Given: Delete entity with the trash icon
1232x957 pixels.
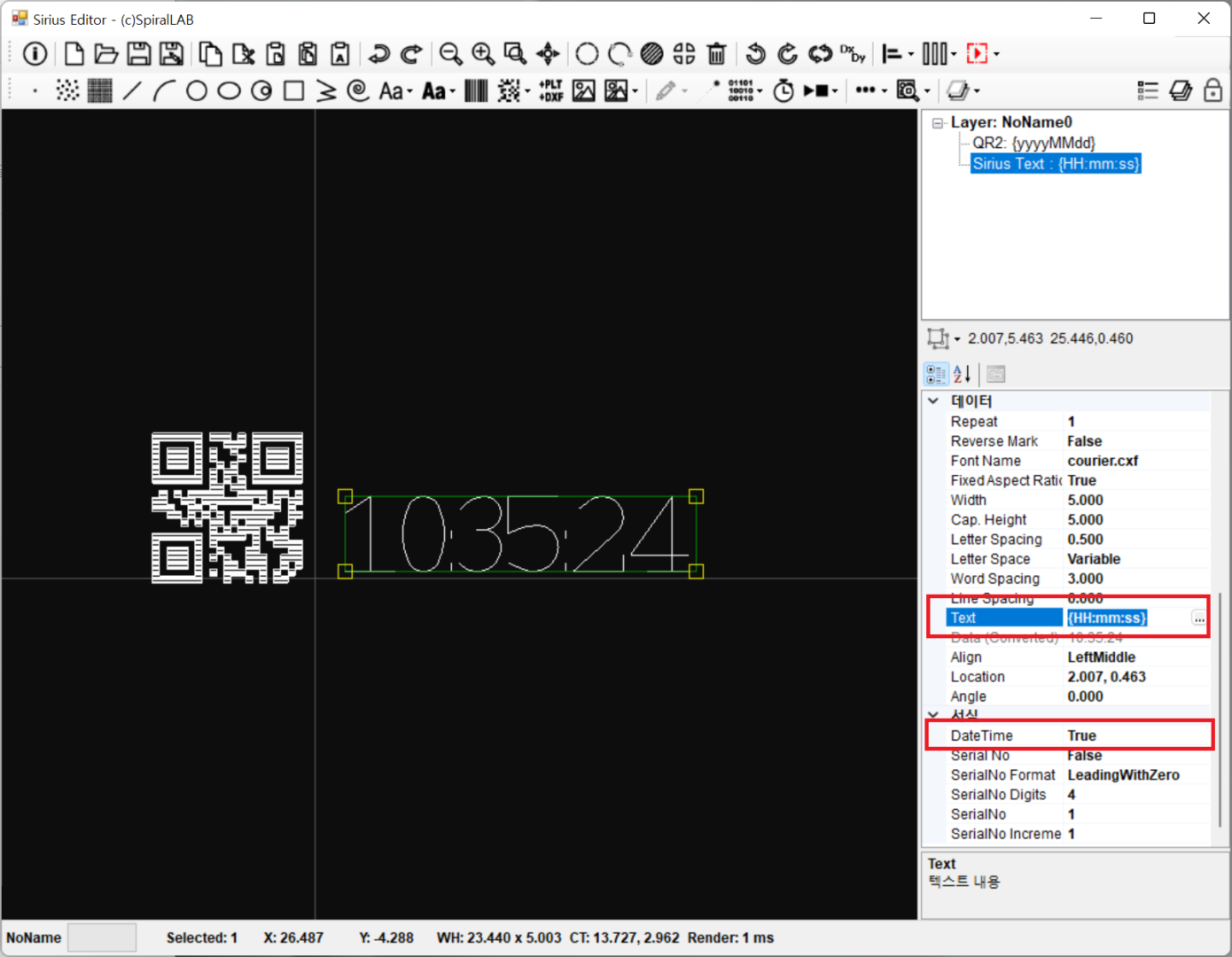Looking at the screenshot, I should (x=717, y=54).
